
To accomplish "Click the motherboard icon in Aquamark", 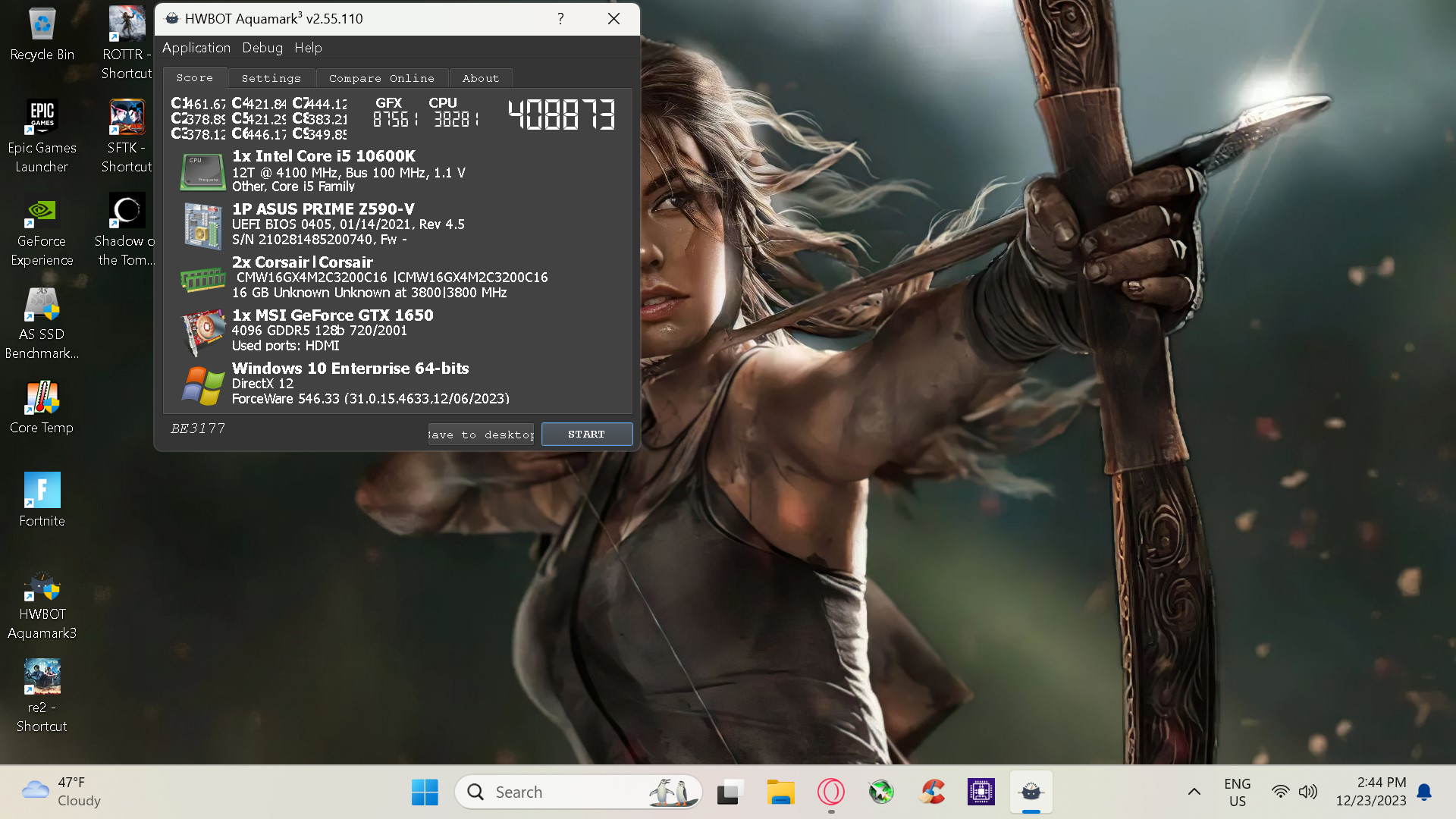I will coord(202,225).
